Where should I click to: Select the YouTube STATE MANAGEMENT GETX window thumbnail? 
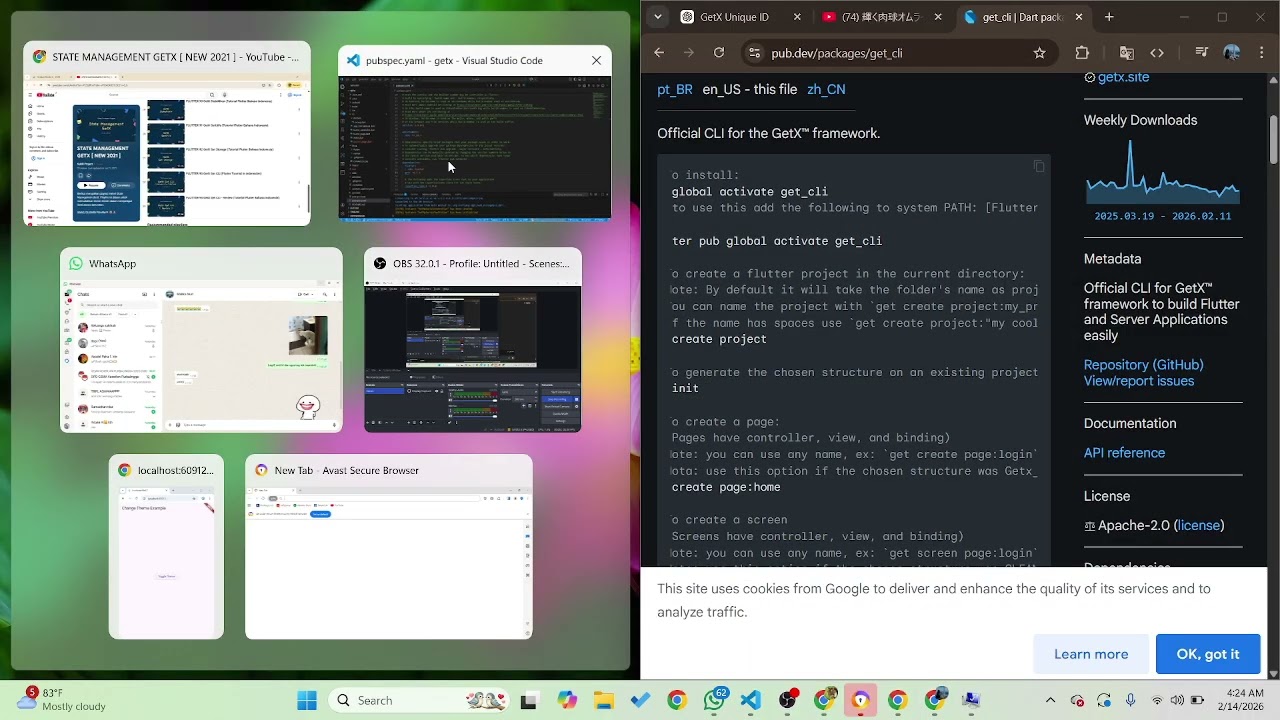167,133
